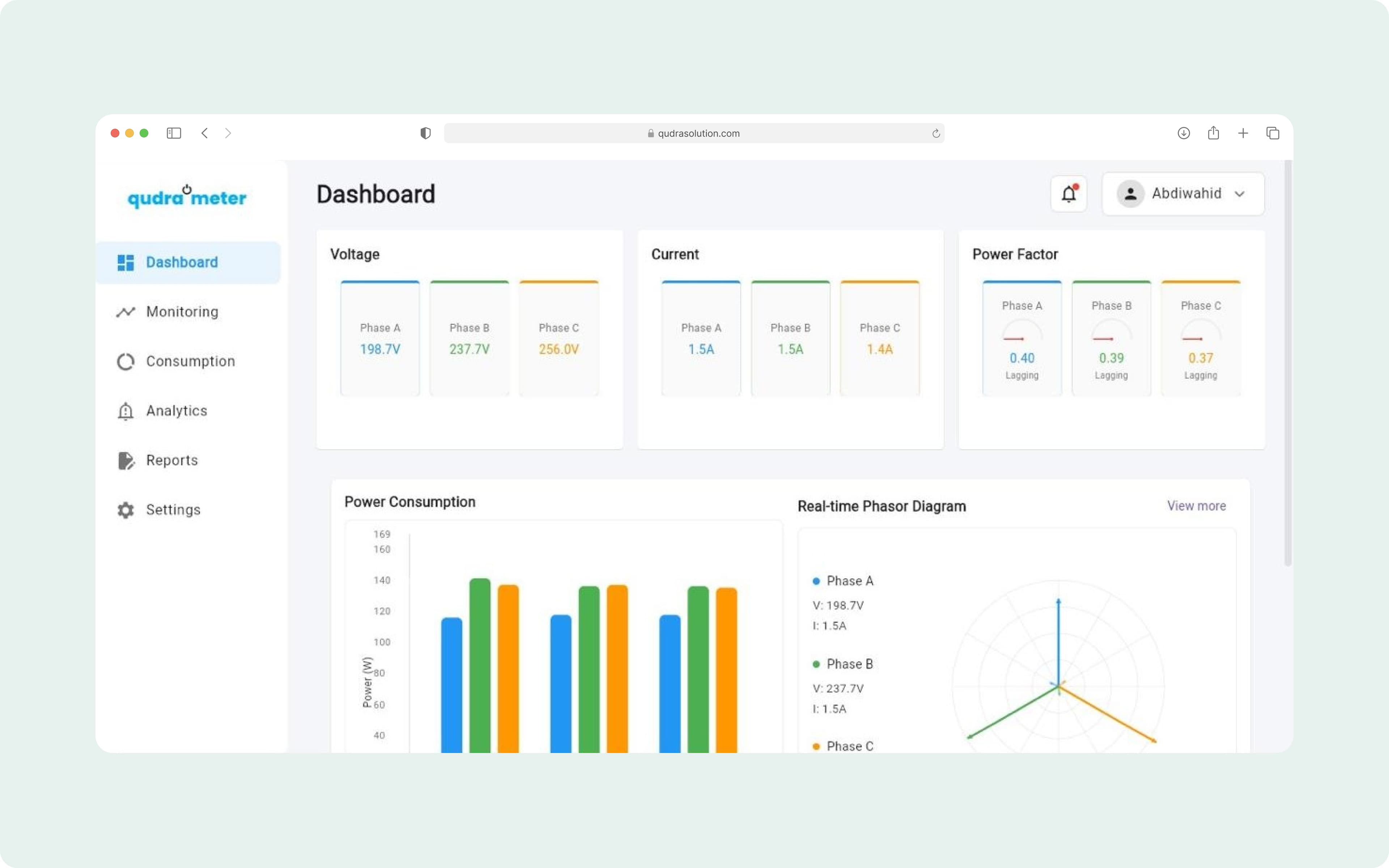Image resolution: width=1389 pixels, height=868 pixels.
Task: Select the Voltage Phase A card
Action: 380,338
